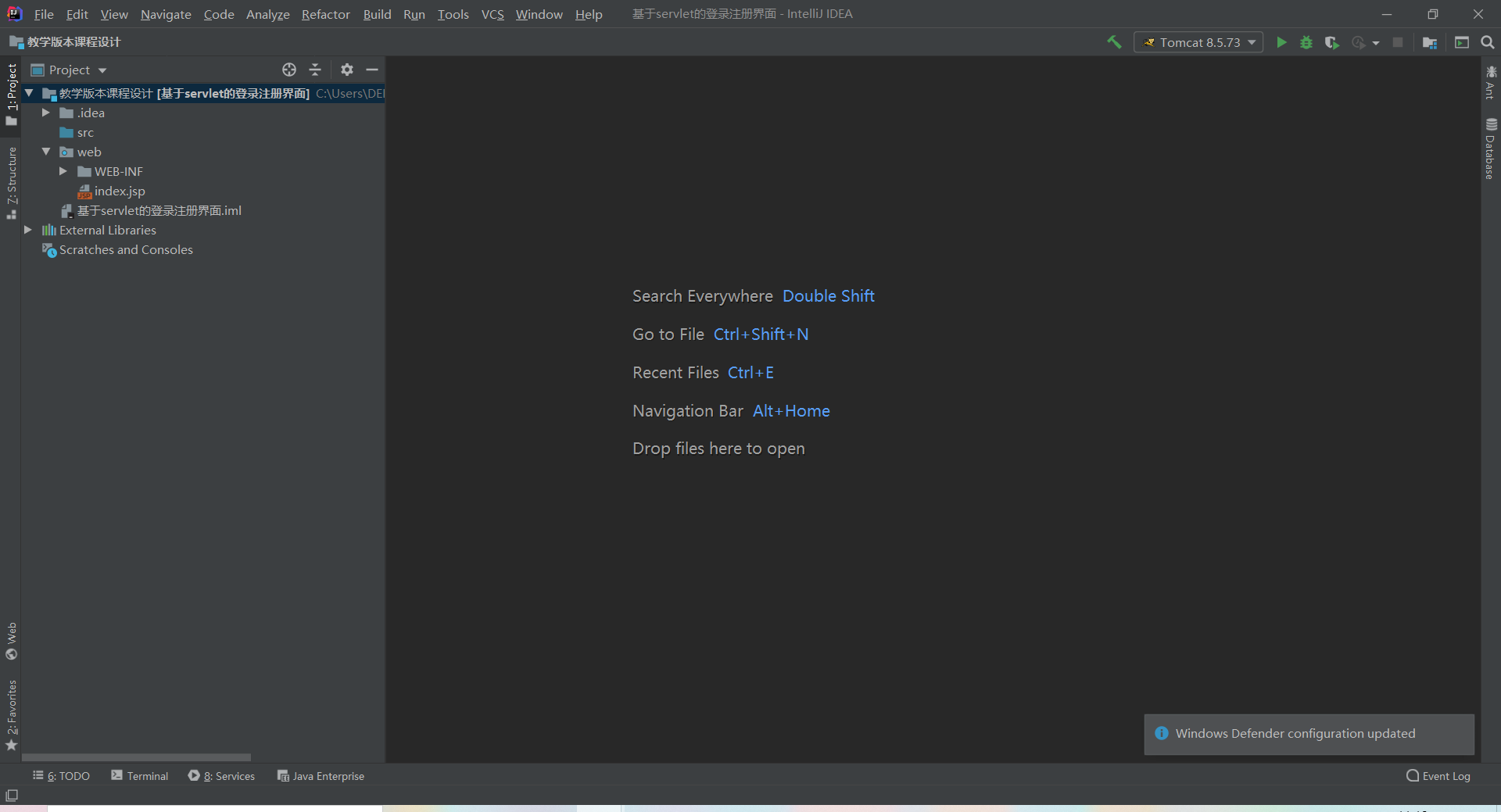Click the project folder icon in the navigation bar
This screenshot has width=1501, height=812.
(x=16, y=42)
